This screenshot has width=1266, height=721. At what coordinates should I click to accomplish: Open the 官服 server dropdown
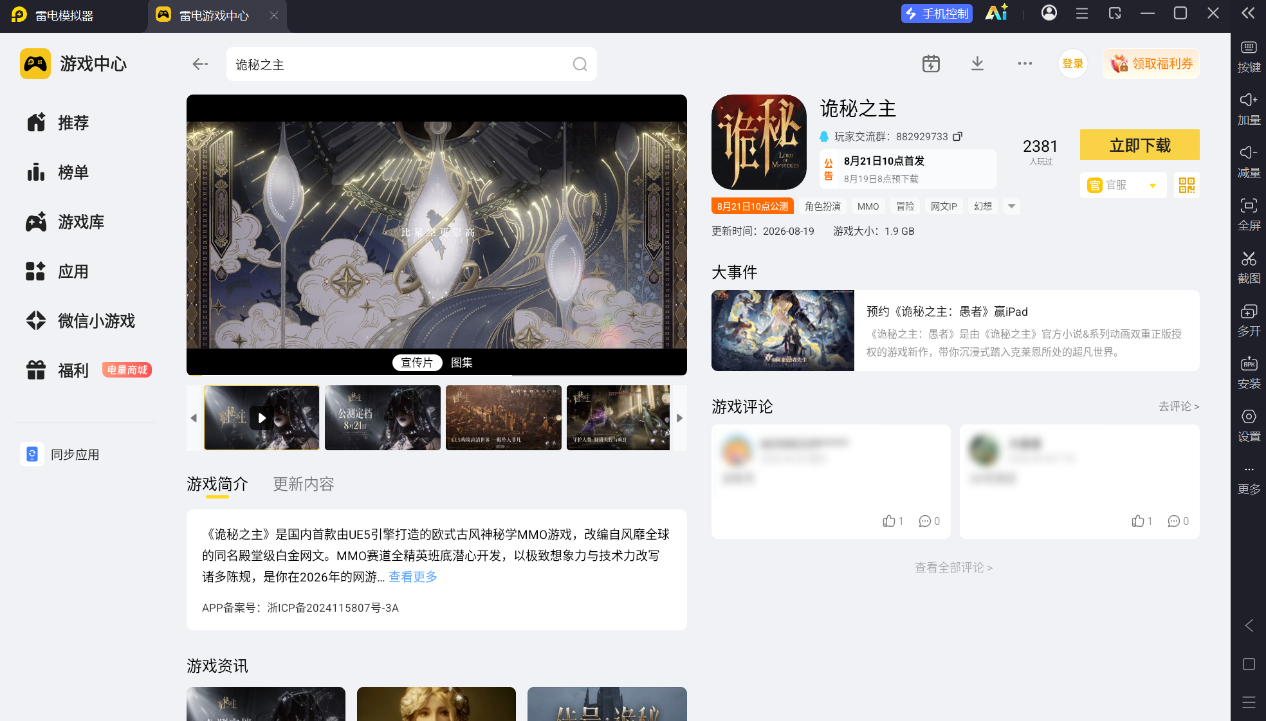point(1123,185)
